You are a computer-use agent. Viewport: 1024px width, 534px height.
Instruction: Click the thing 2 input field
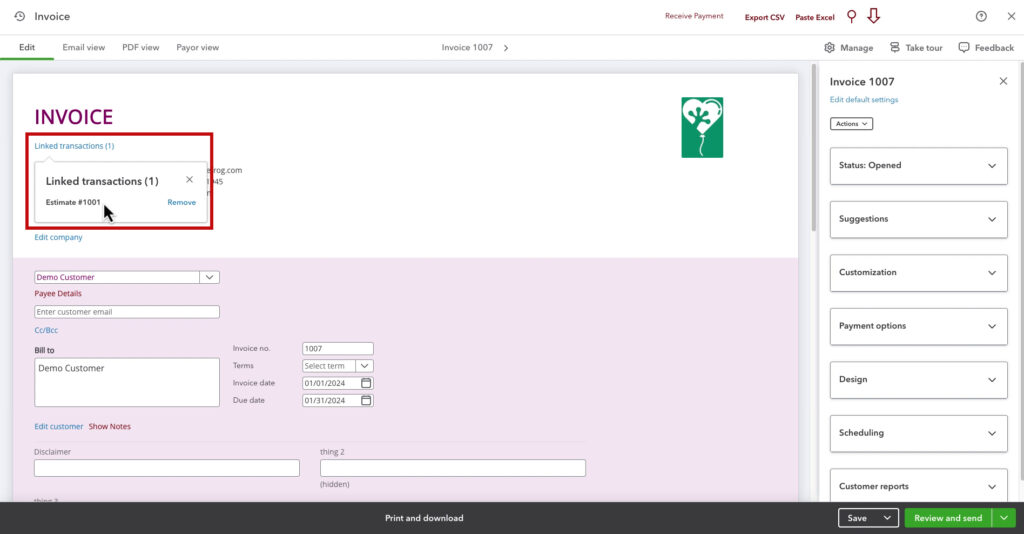(453, 468)
